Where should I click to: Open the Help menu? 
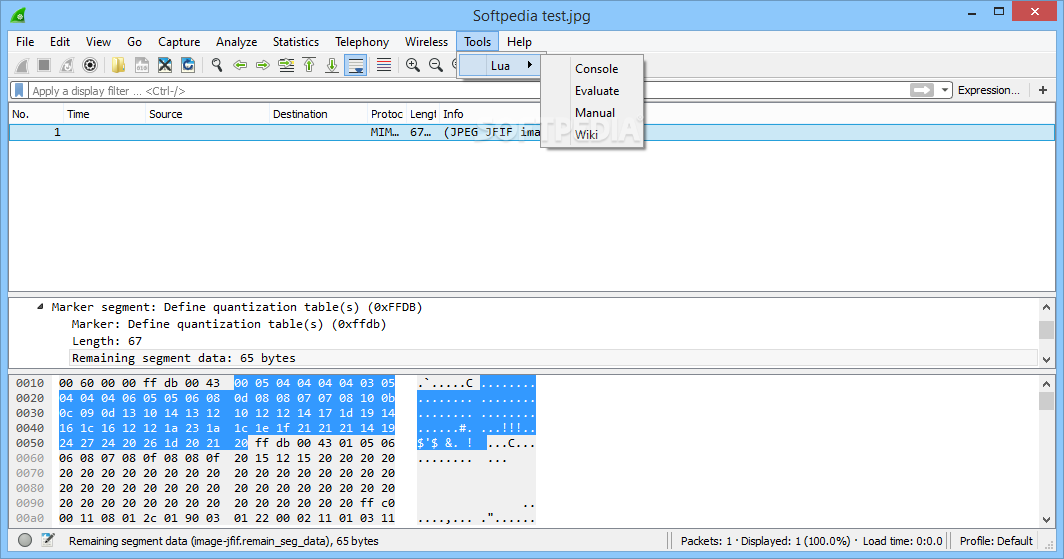tap(519, 42)
